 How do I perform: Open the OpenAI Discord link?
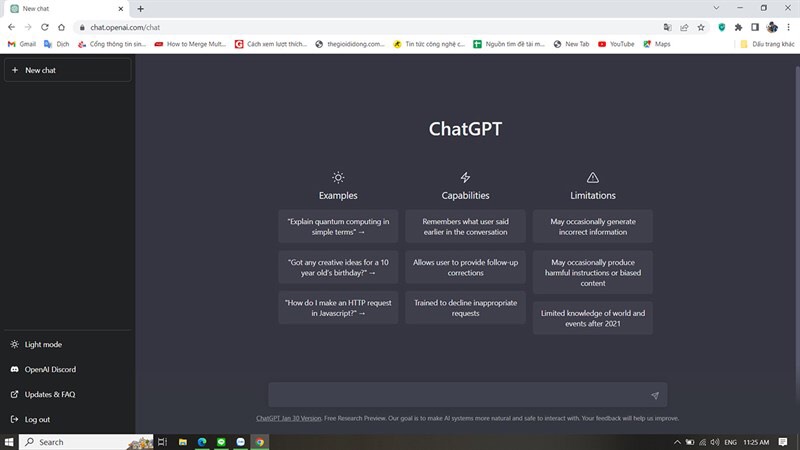pos(67,369)
